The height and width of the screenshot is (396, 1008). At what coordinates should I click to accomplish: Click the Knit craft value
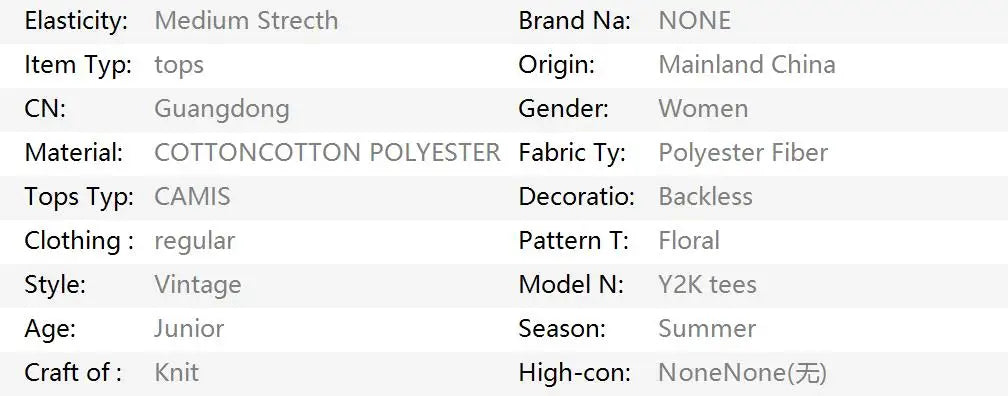click(177, 372)
